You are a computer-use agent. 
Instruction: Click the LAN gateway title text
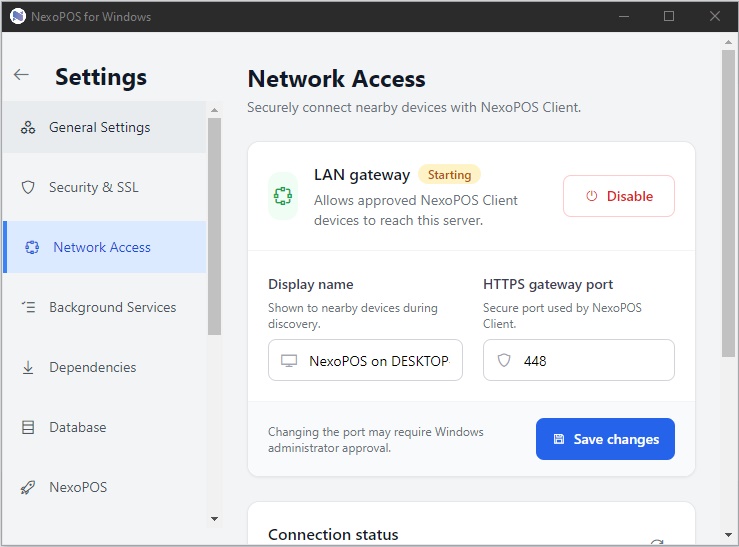pyautogui.click(x=362, y=175)
